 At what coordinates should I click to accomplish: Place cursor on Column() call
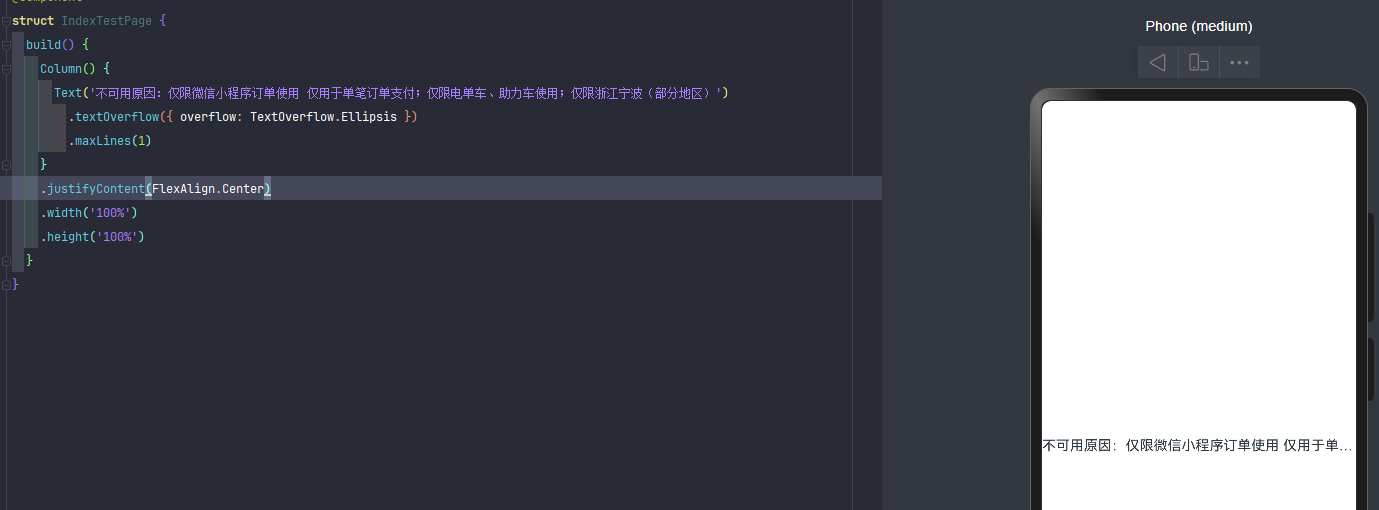[68, 69]
